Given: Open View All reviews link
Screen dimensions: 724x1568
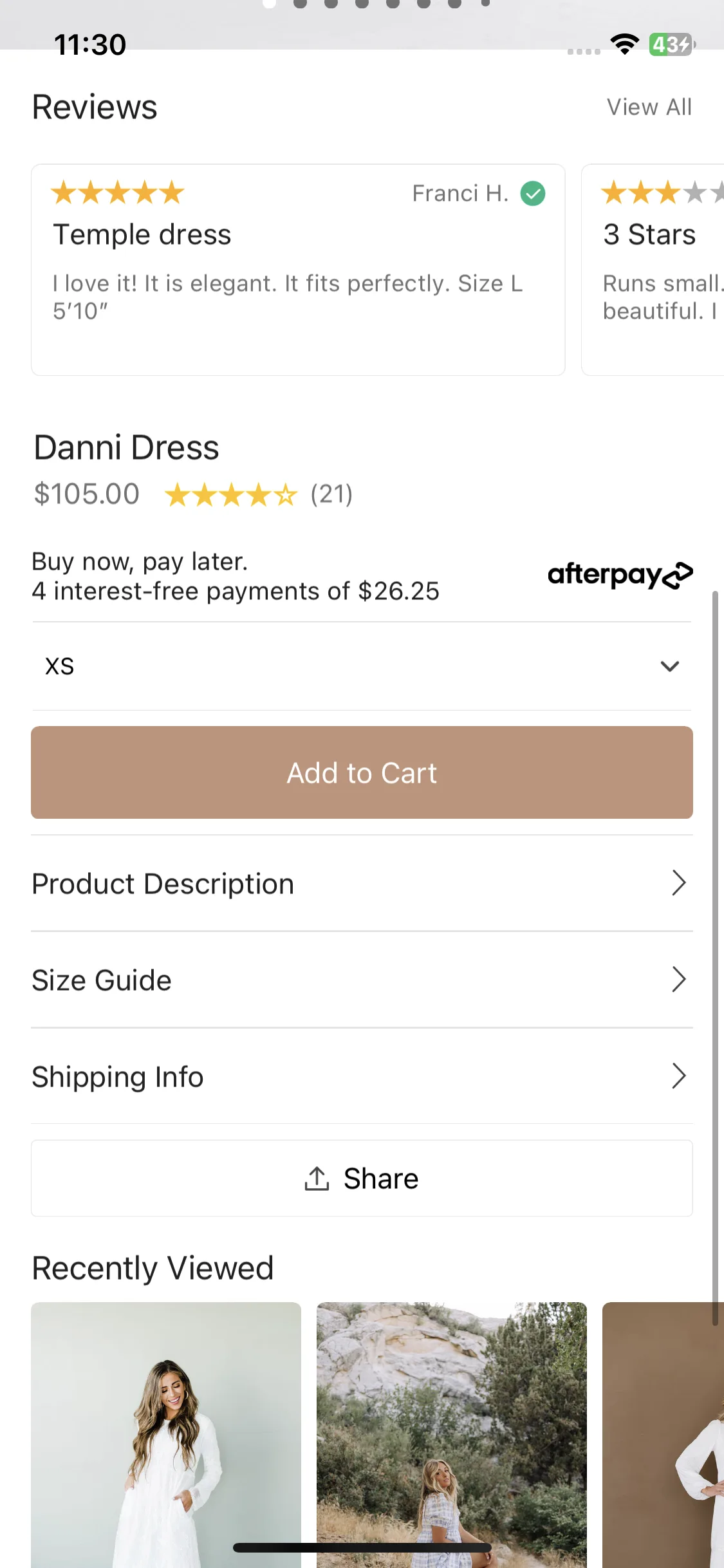Looking at the screenshot, I should (x=649, y=107).
